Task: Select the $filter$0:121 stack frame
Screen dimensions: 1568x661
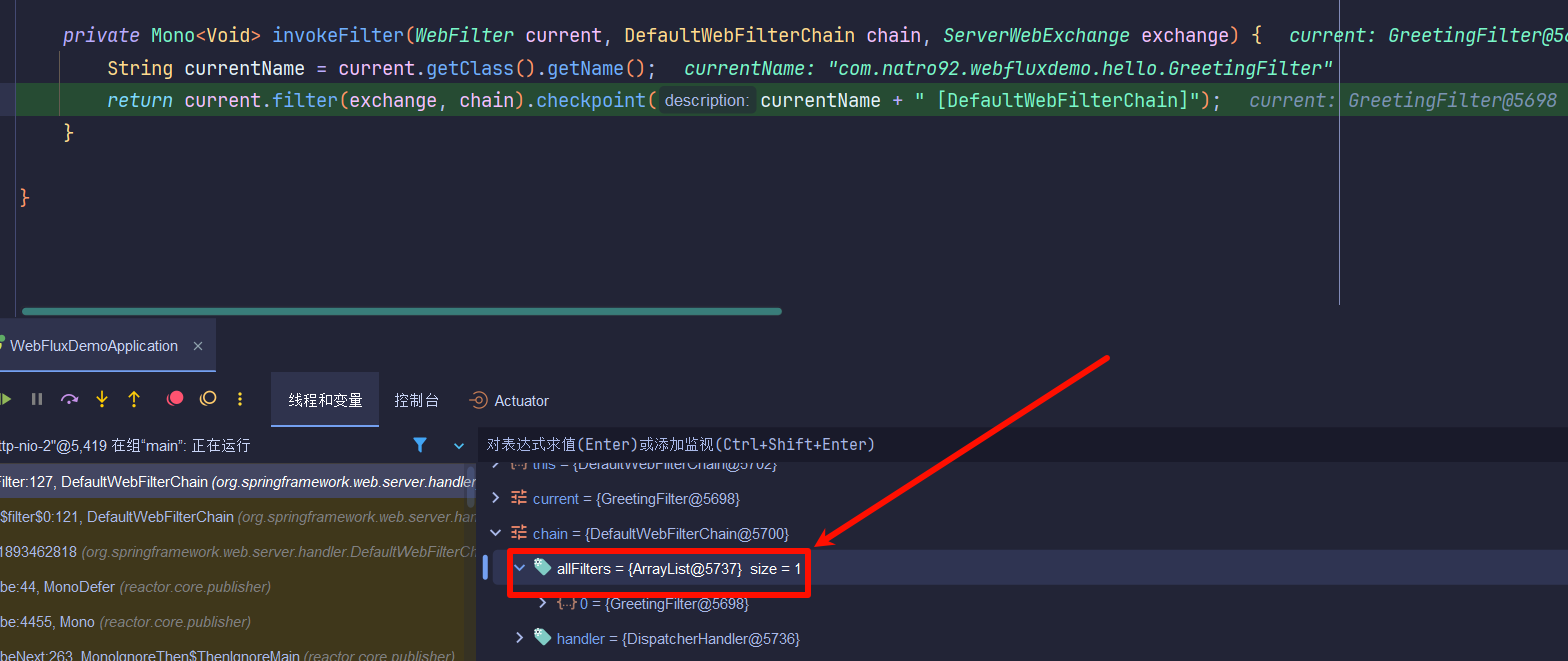Action: (238, 517)
